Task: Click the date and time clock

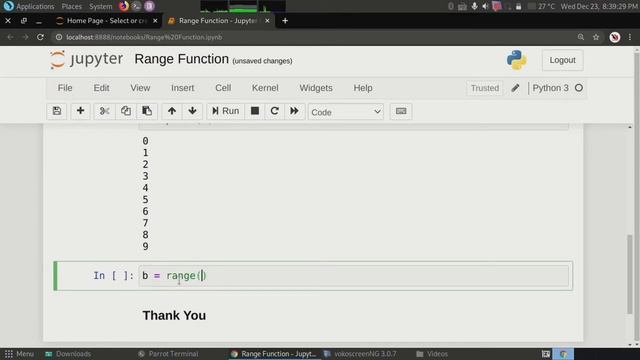Action: pyautogui.click(x=599, y=6)
